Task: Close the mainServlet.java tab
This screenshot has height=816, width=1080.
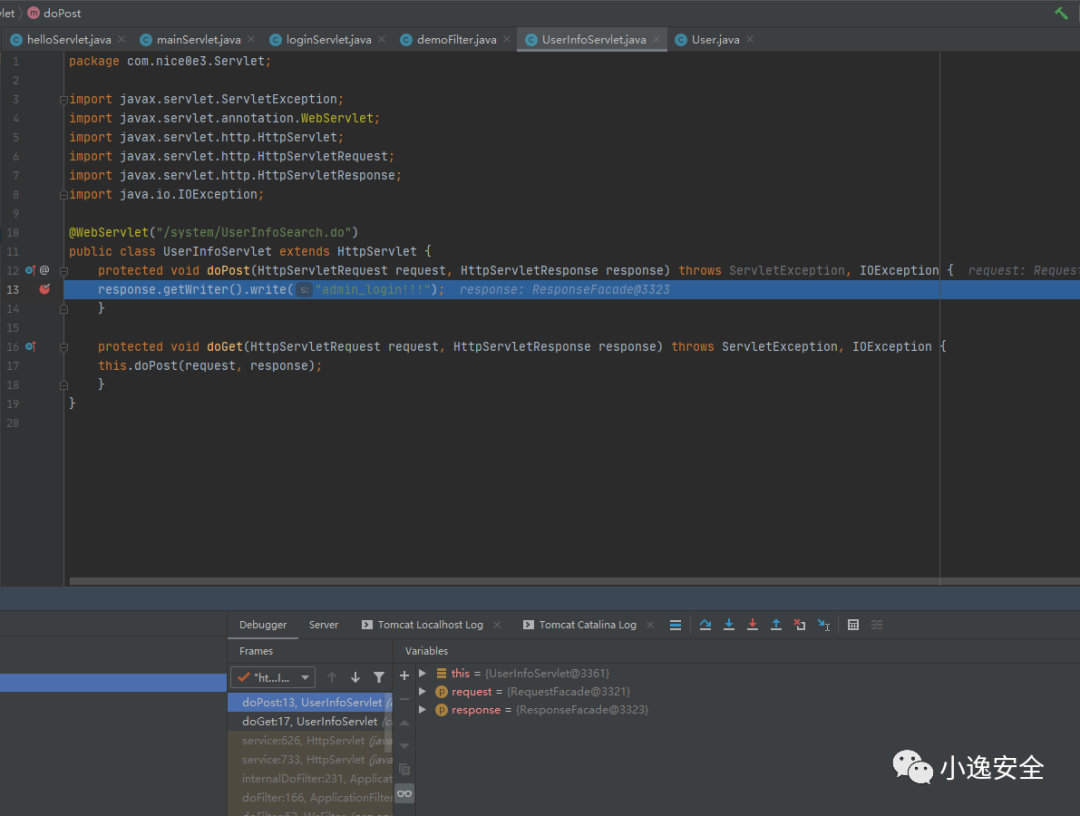Action: point(251,39)
